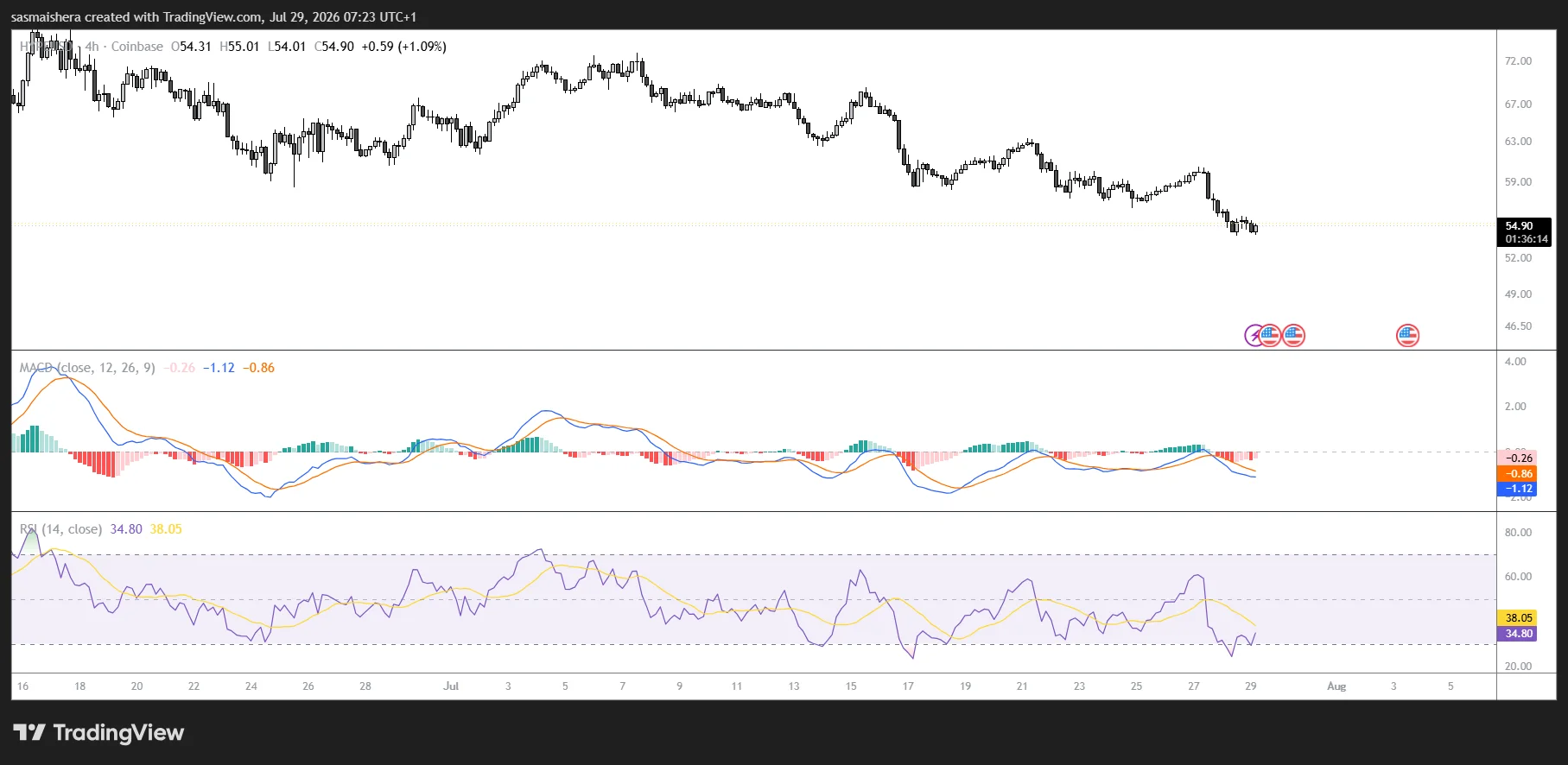Click the blue -1.12 MACD tag on axis

coord(1517,489)
